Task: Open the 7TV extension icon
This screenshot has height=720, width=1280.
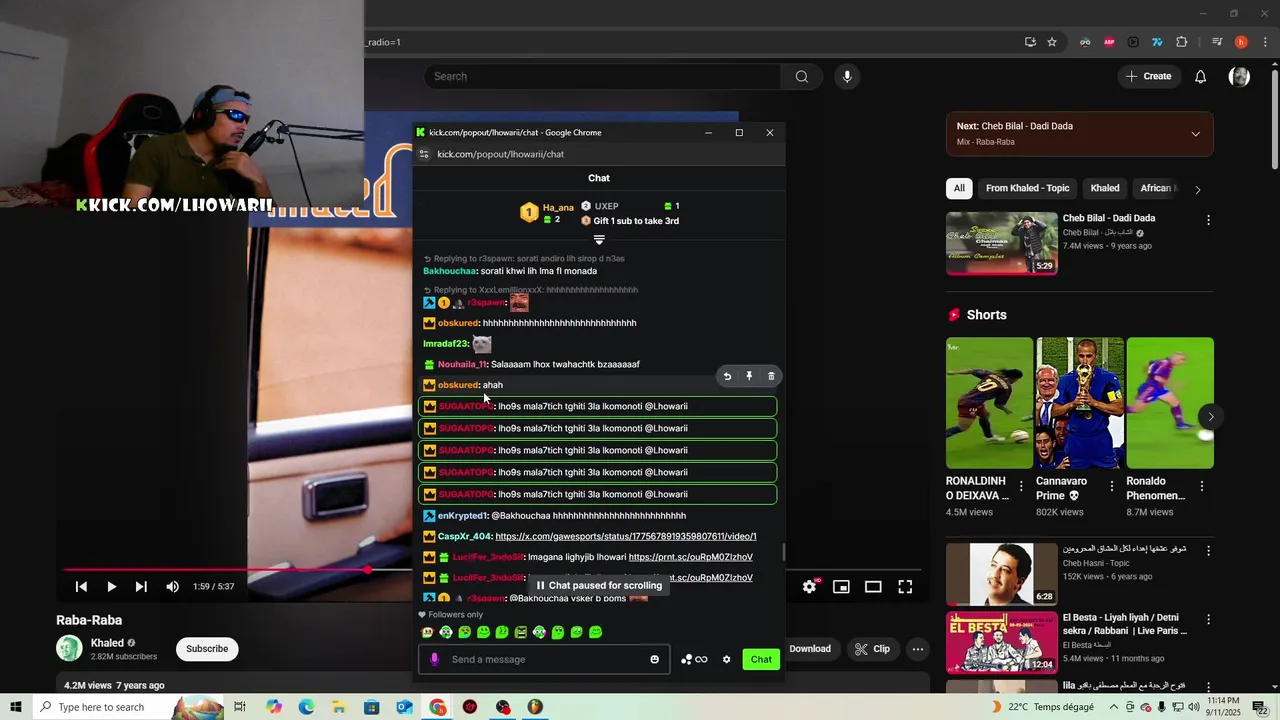Action: (x=1157, y=42)
